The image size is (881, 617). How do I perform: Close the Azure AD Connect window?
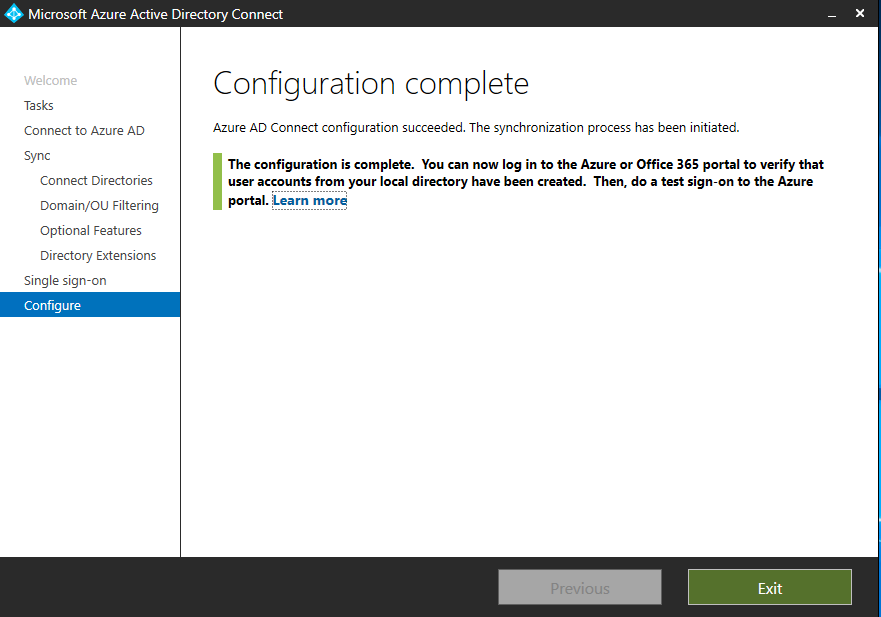tap(860, 13)
